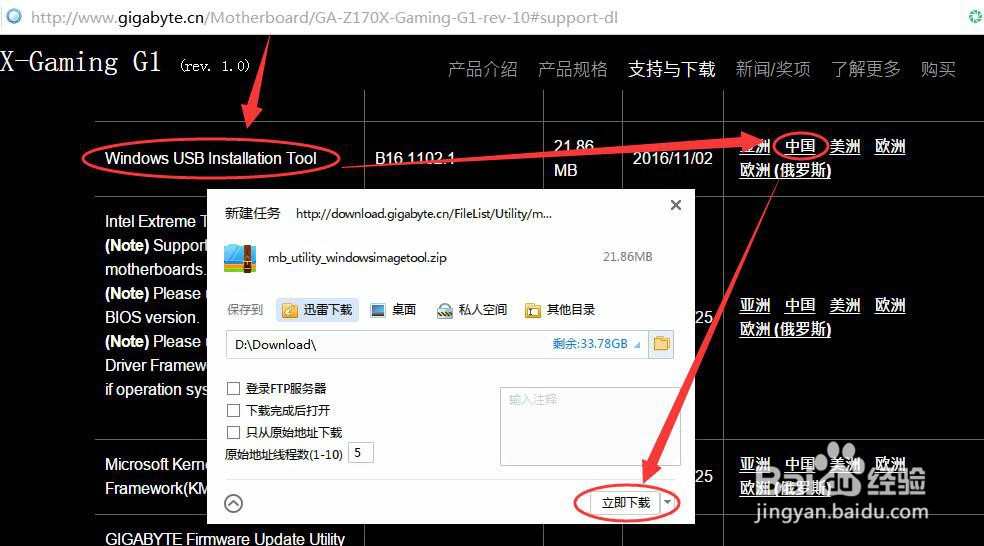
Task: Open the 了解更多 tab
Action: click(x=866, y=69)
